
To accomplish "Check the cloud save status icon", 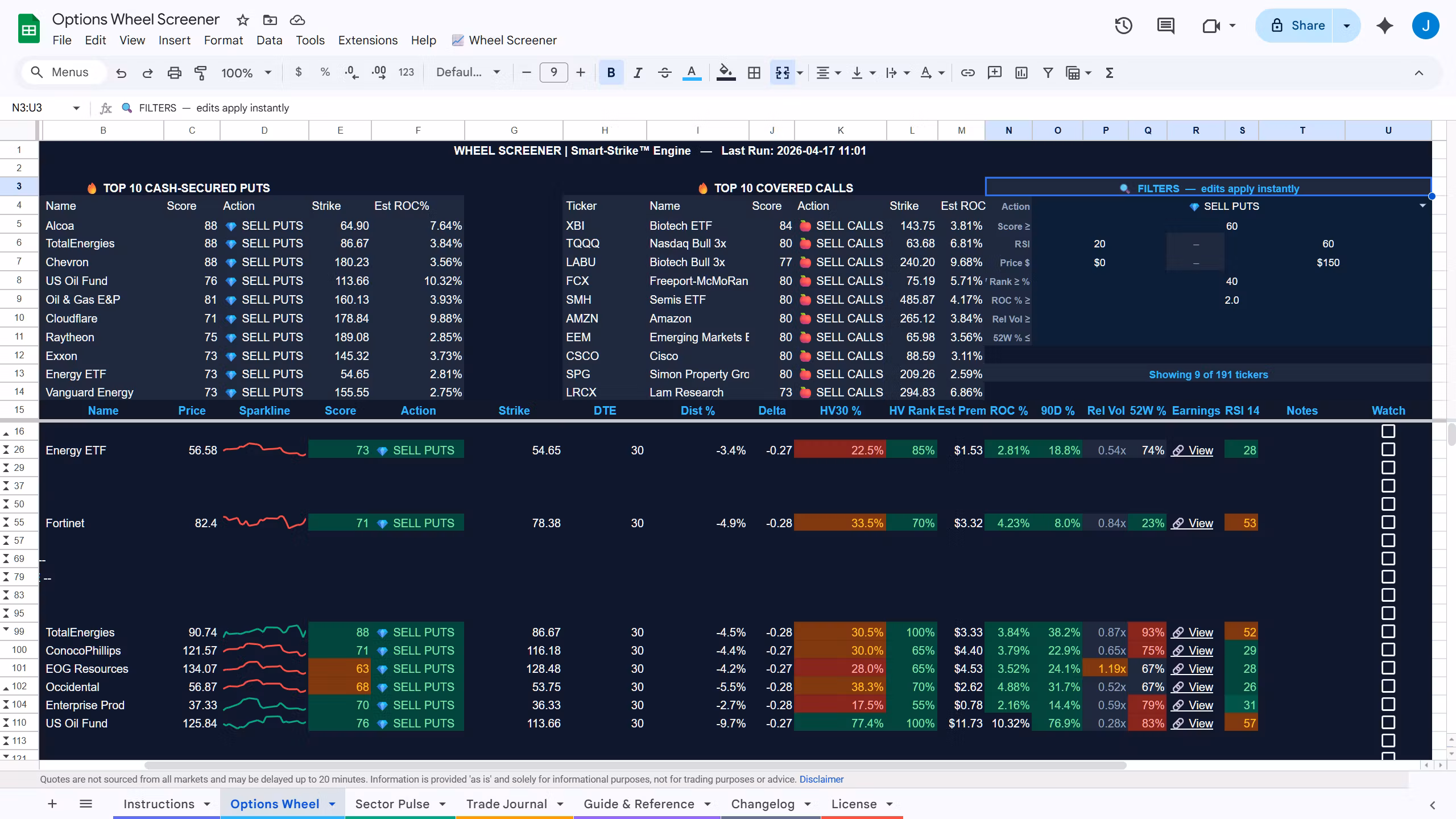I will pos(297,20).
